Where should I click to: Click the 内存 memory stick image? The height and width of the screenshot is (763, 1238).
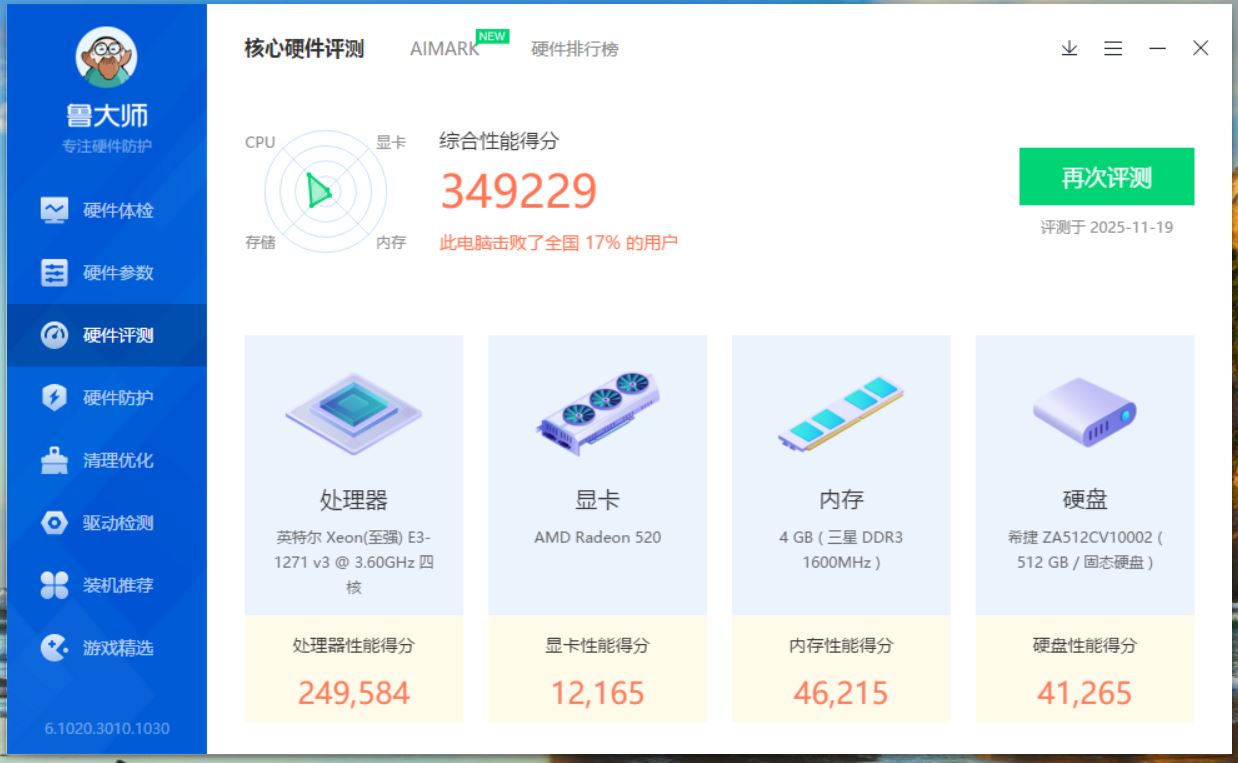click(x=841, y=412)
